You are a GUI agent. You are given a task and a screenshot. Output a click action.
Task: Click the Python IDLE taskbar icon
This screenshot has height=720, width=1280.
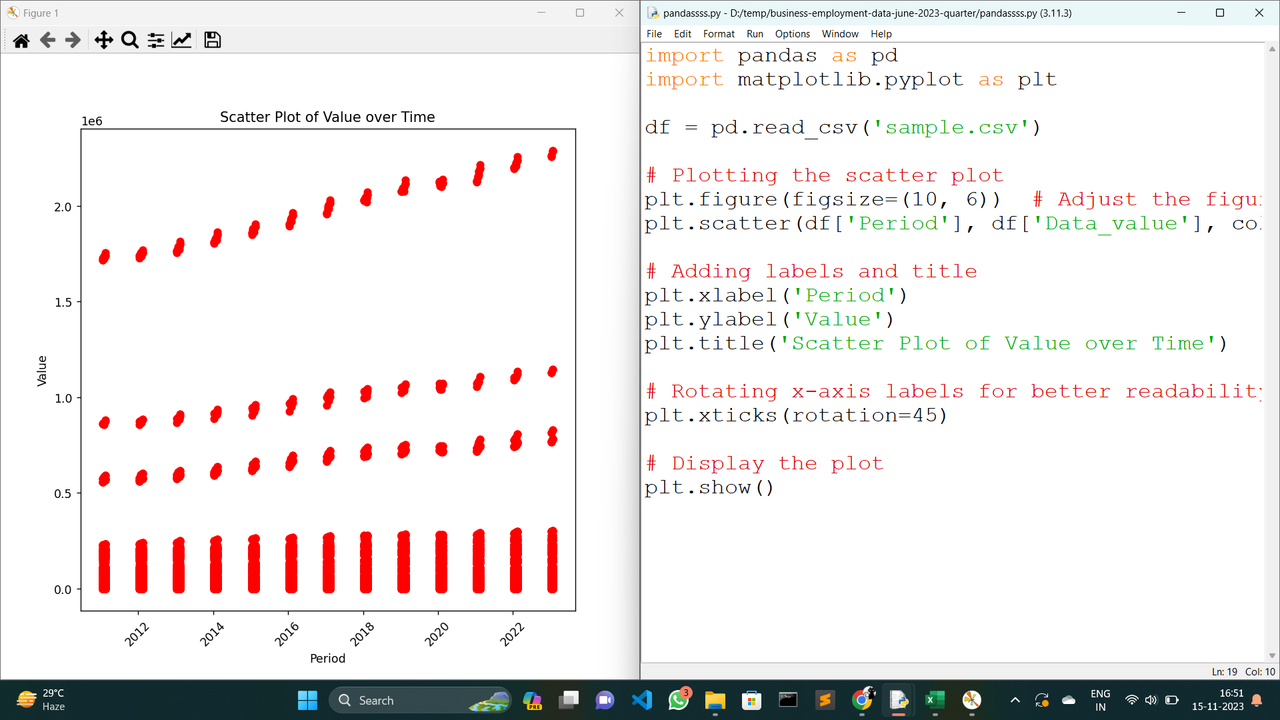coord(898,700)
